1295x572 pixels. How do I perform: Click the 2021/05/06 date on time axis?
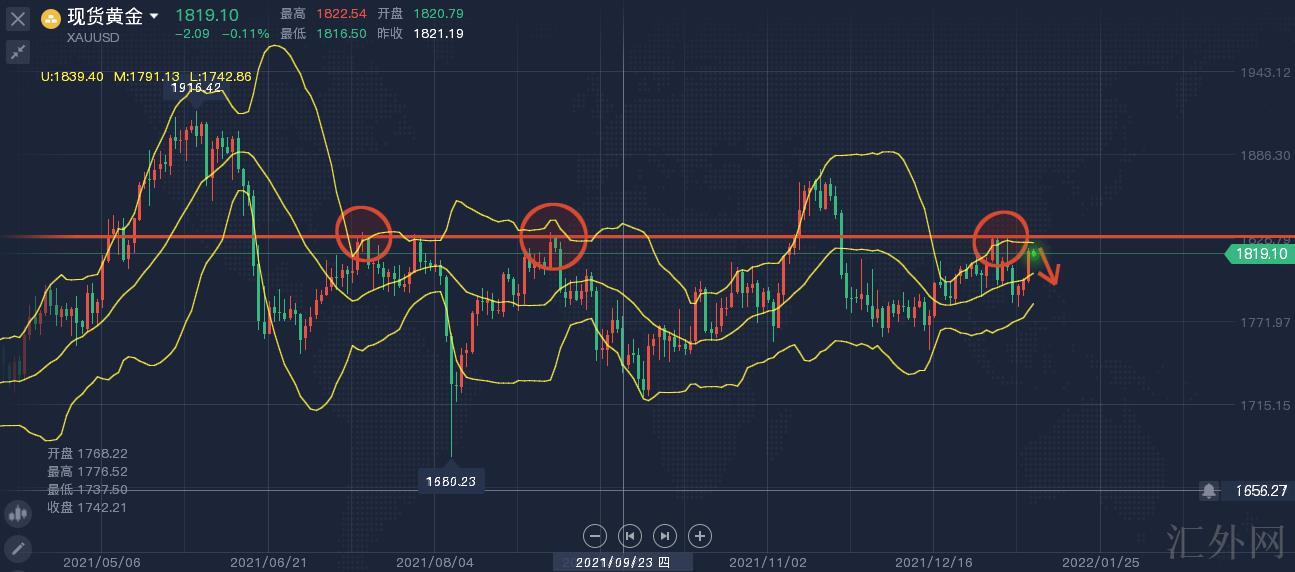click(102, 562)
